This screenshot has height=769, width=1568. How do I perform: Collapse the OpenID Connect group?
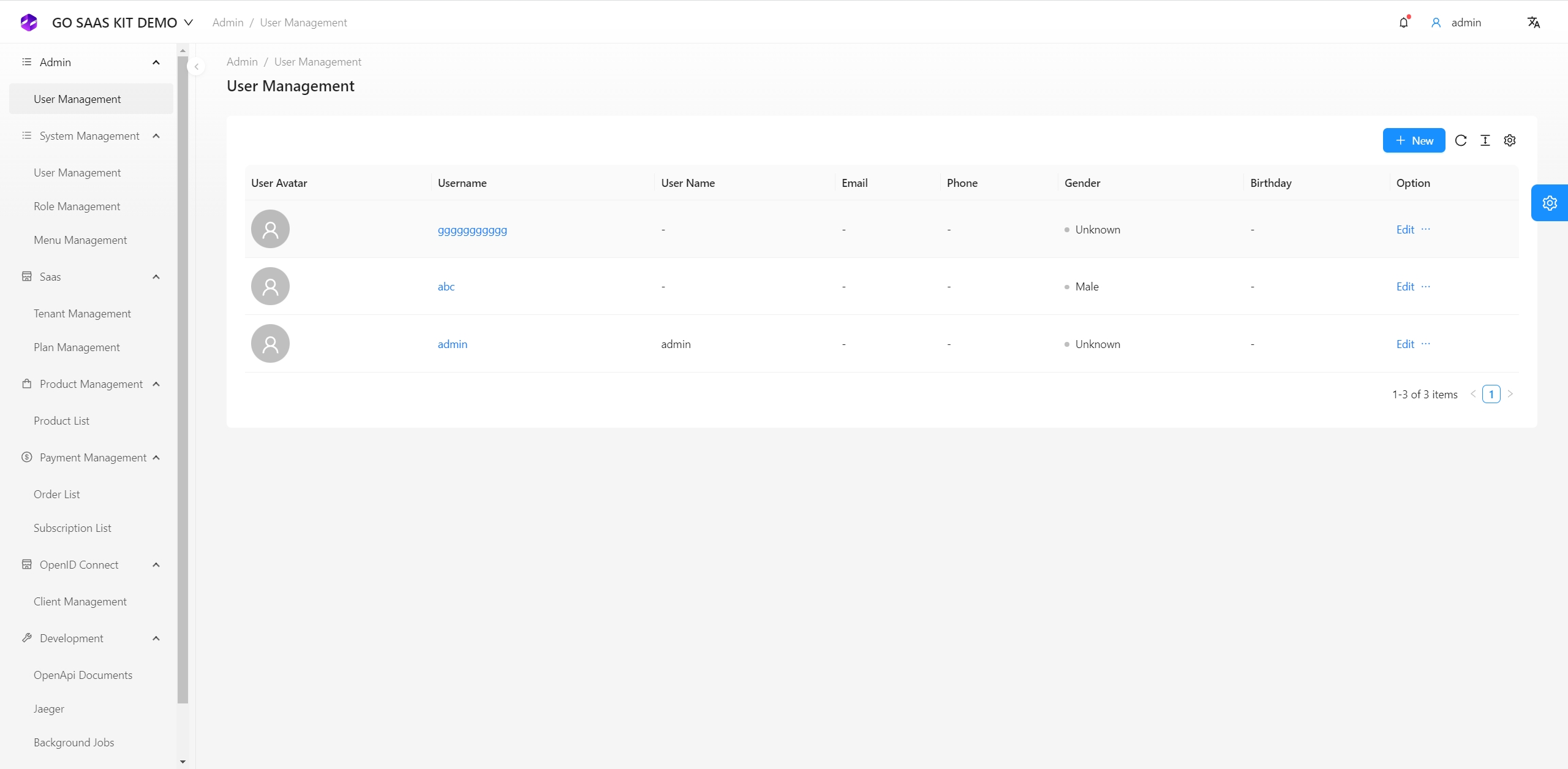156,565
